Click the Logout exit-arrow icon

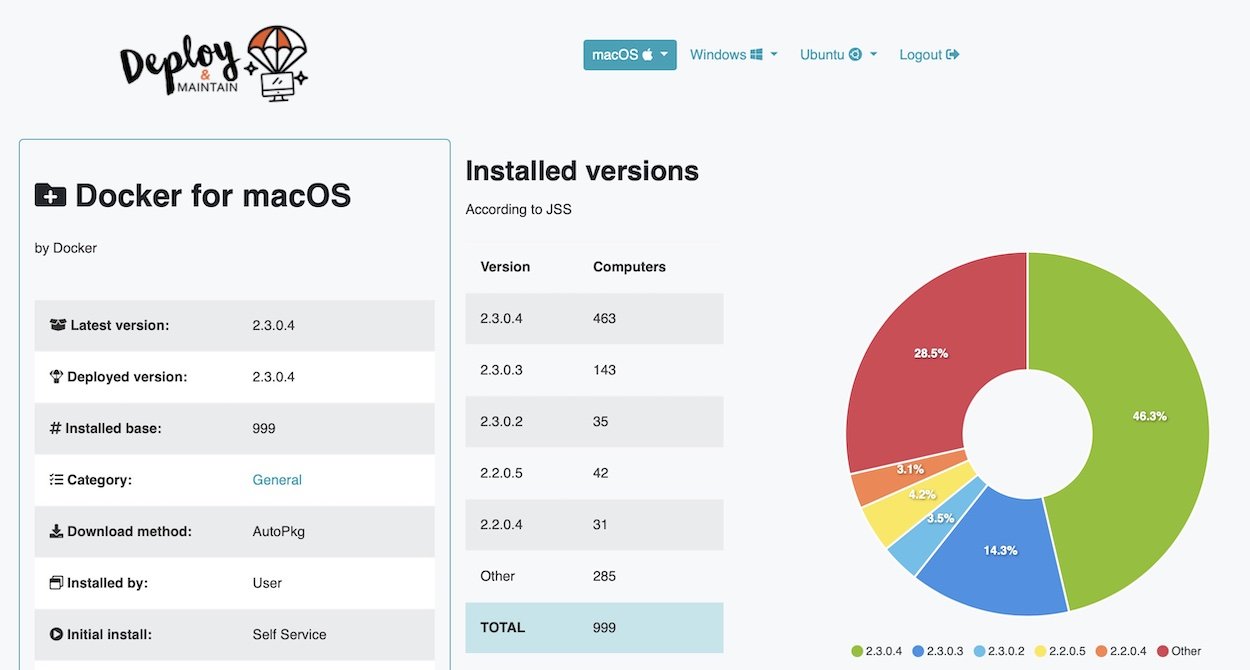click(x=953, y=55)
